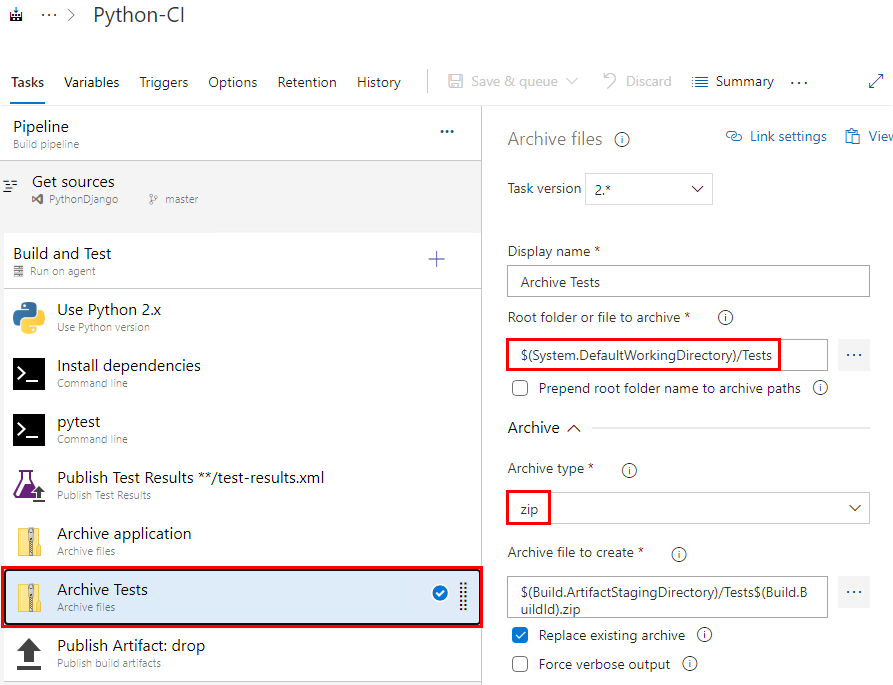Click the View YAML clipboard icon
Screen dimensions: 893x685
pyautogui.click(x=853, y=137)
